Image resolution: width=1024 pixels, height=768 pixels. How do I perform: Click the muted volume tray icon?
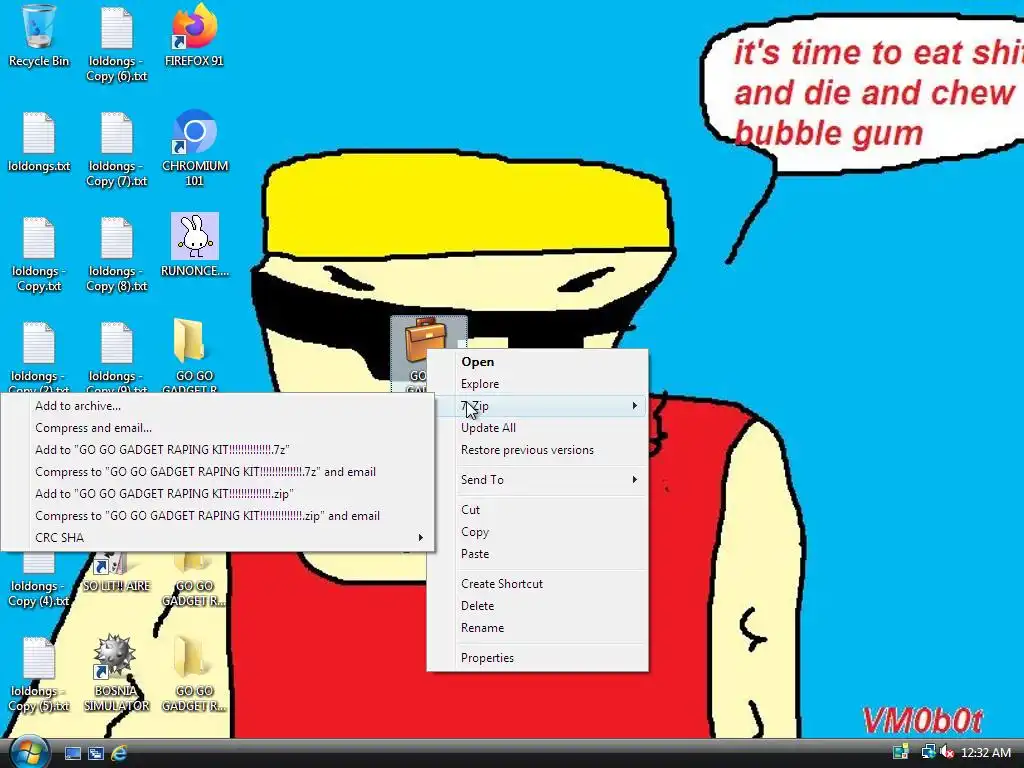point(946,752)
